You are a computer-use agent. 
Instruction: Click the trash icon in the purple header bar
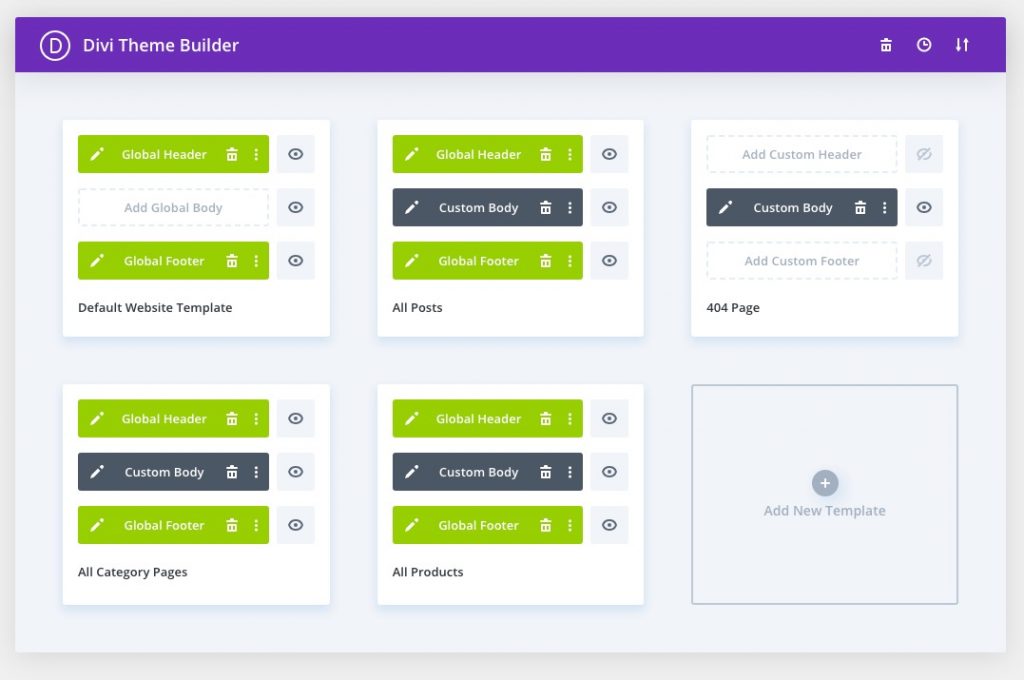(x=886, y=45)
